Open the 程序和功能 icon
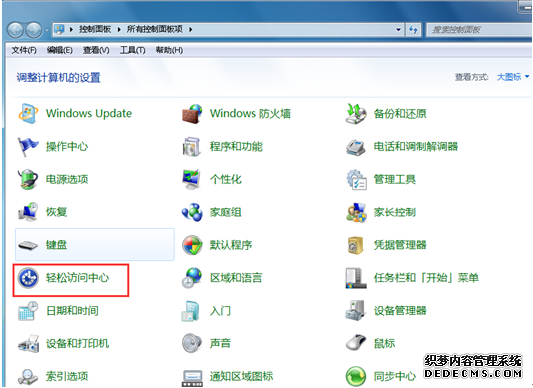The image size is (533, 388). [192, 147]
